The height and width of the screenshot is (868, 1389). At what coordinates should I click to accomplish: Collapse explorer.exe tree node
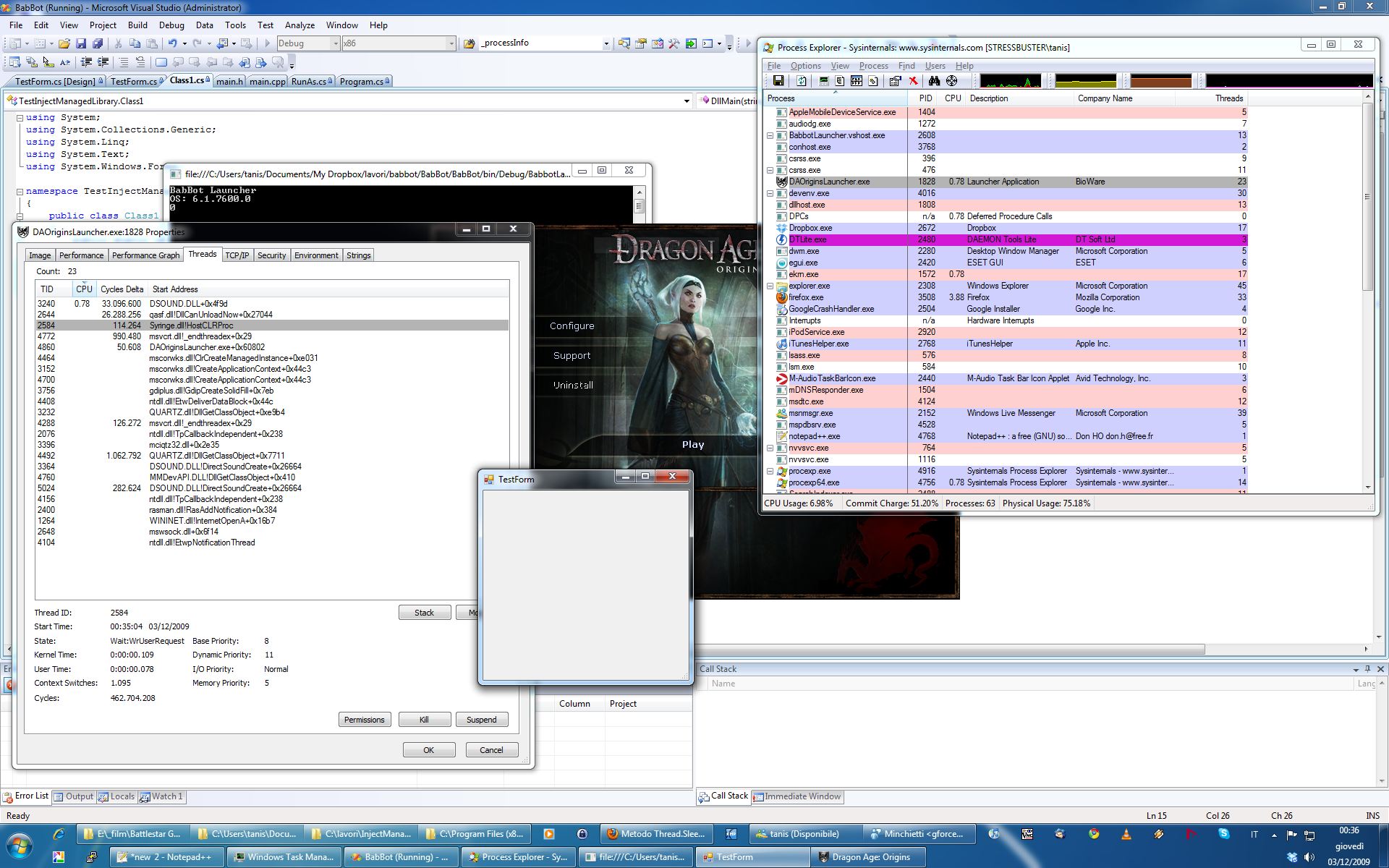tap(770, 286)
